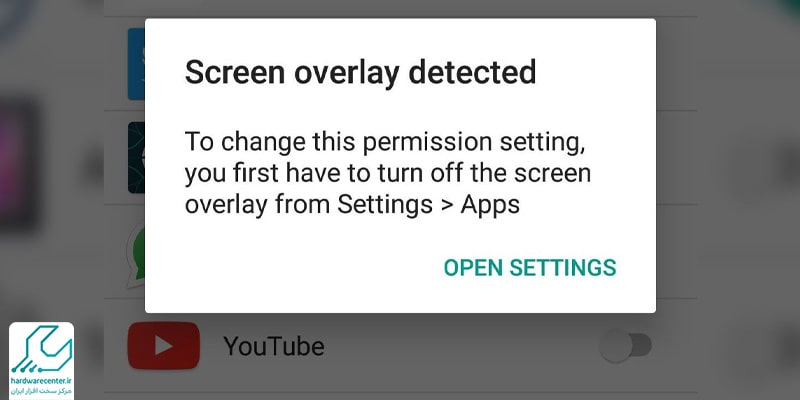Image resolution: width=800 pixels, height=400 pixels.
Task: Click the Persian caption under the logo
Action: click(x=41, y=390)
